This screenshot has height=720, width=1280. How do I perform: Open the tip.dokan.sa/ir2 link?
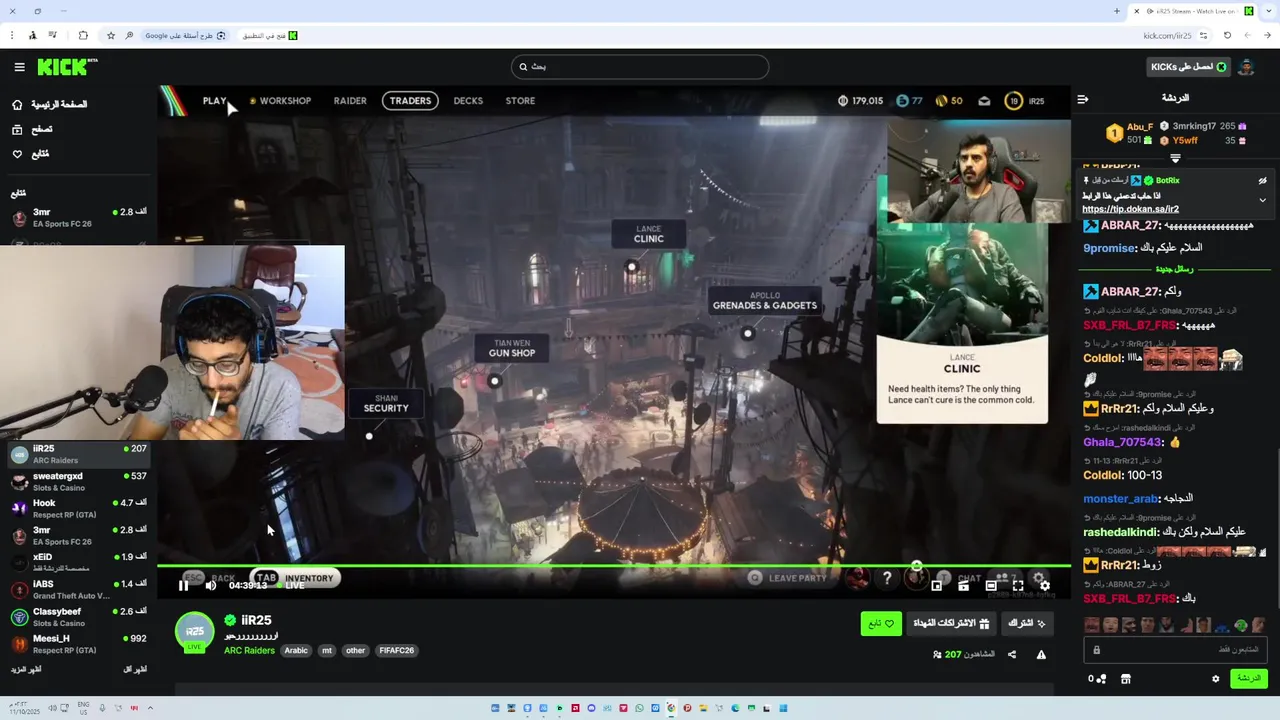click(x=1130, y=209)
